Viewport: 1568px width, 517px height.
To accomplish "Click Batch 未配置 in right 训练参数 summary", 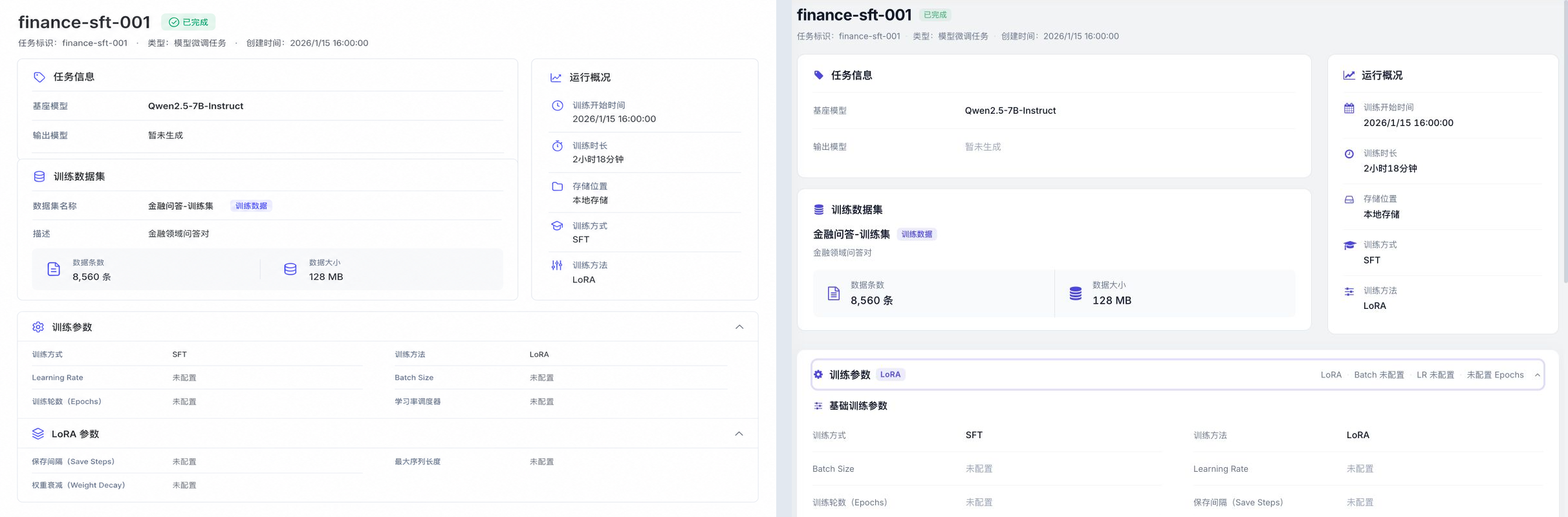I will 1379,375.
